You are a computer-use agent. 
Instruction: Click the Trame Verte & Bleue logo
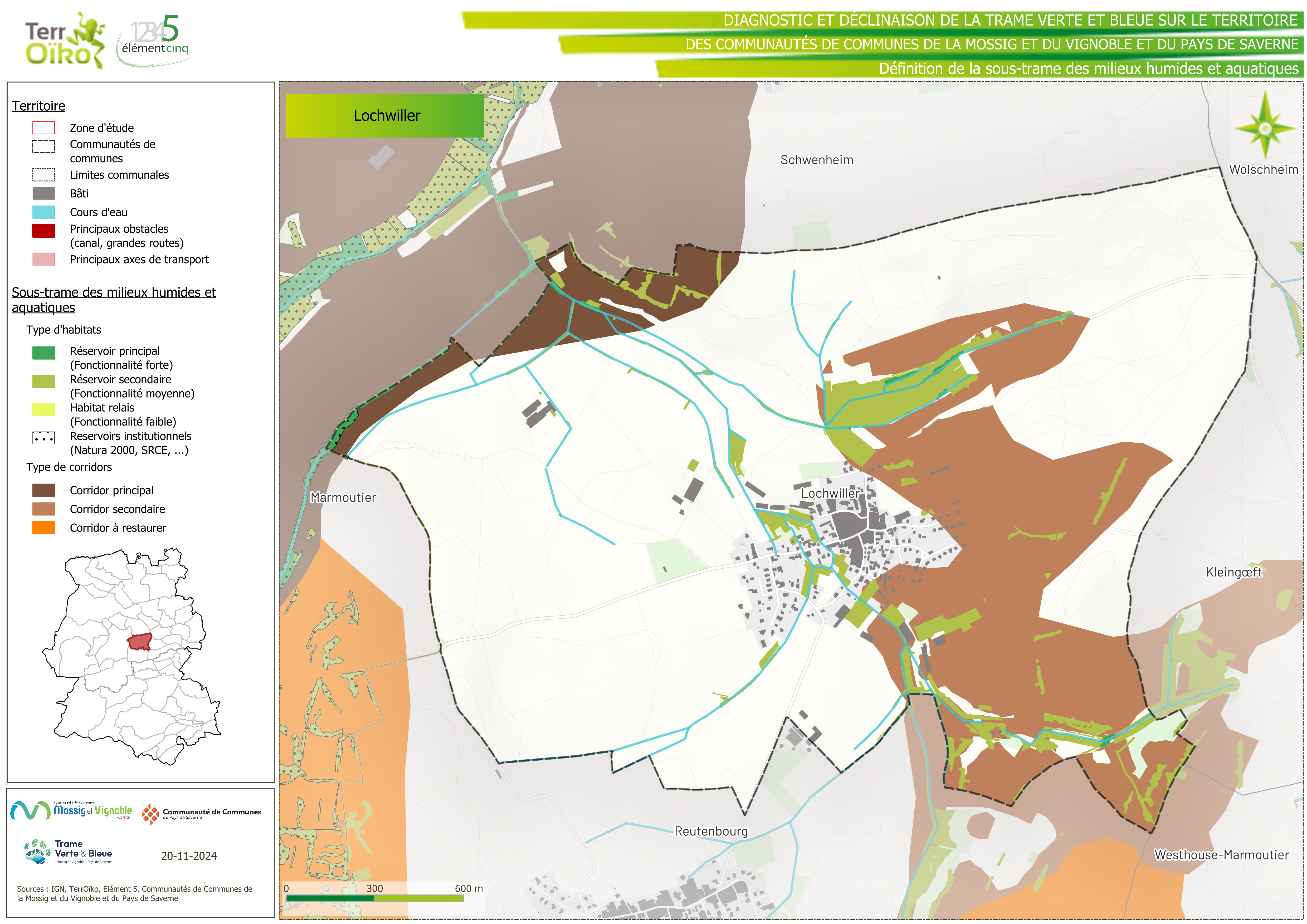[x=68, y=852]
